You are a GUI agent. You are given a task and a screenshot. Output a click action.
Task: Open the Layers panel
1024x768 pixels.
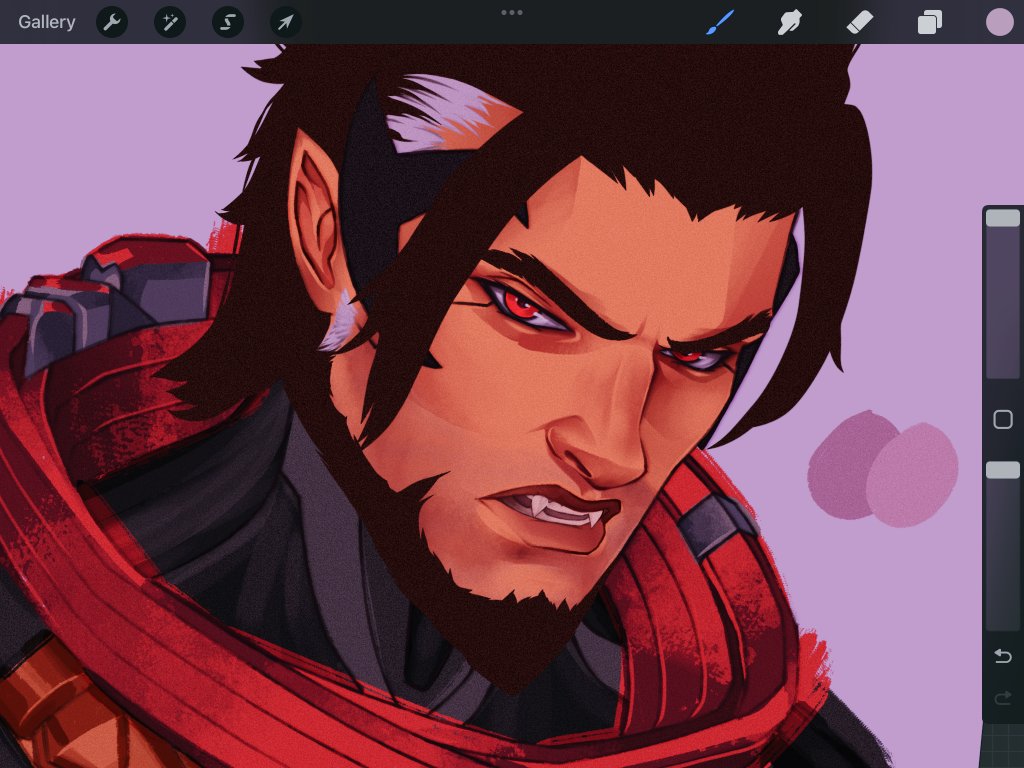[929, 23]
